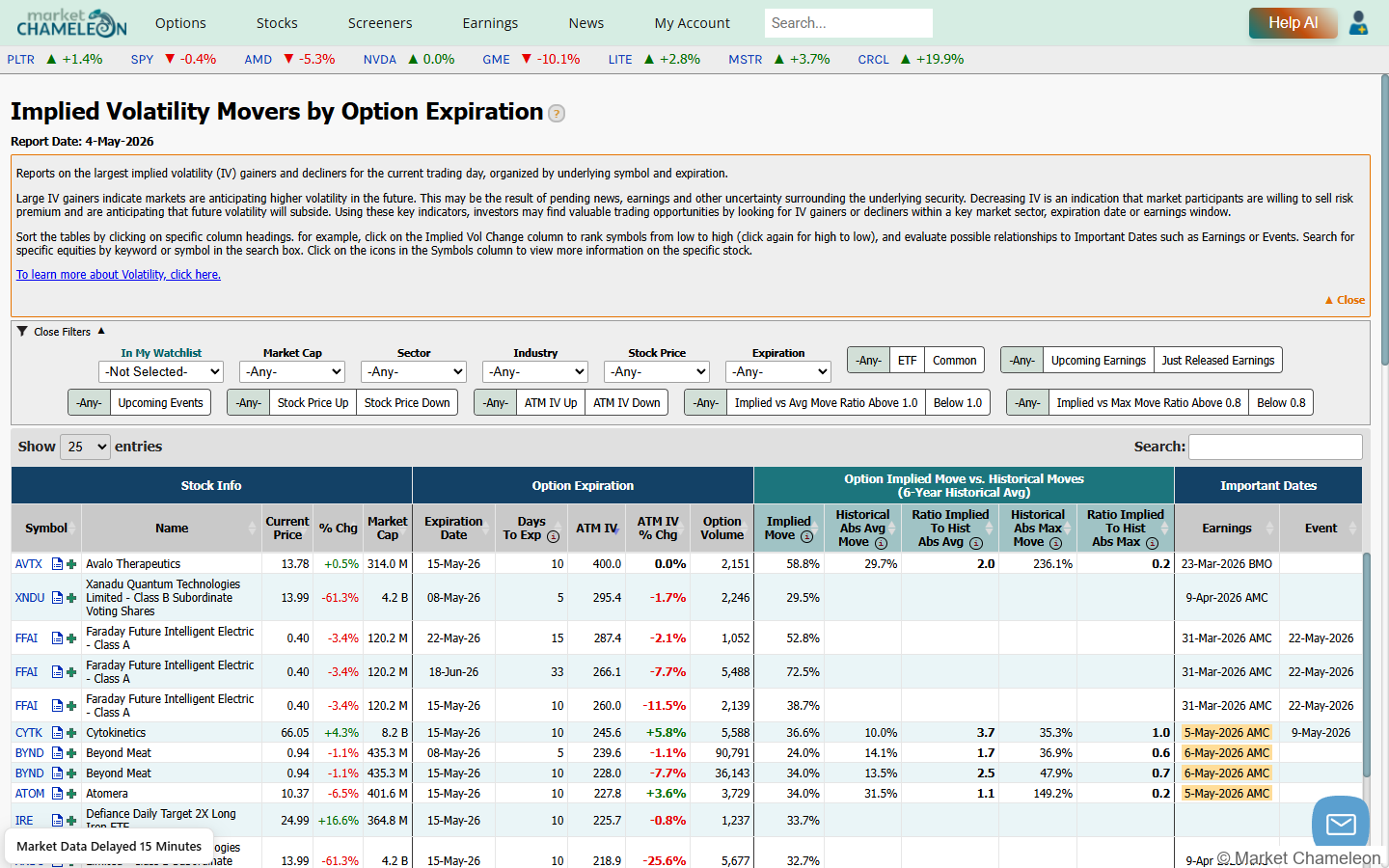
Task: Click the green plus icon in the IRE row
Action: [x=71, y=821]
